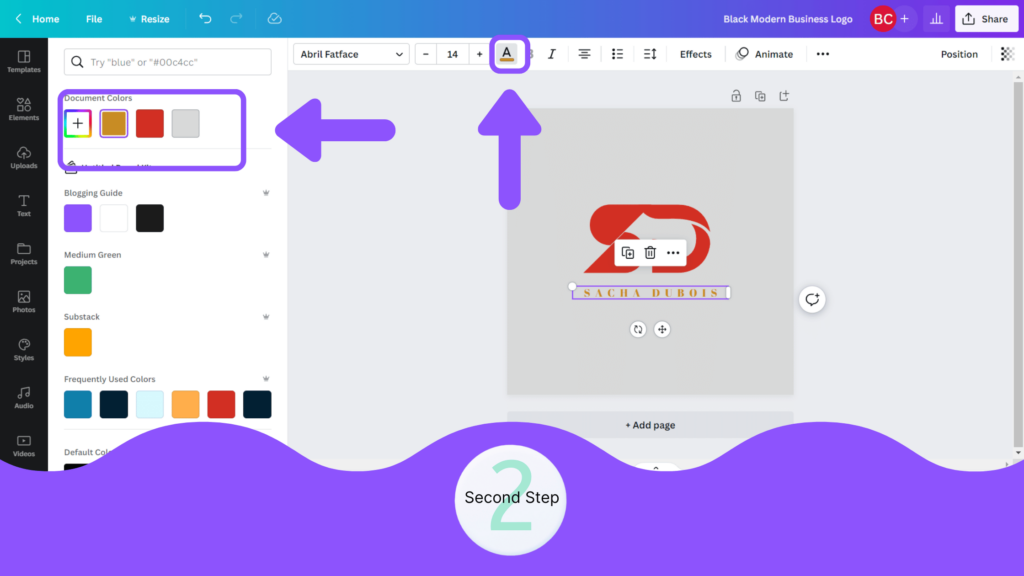Delete selected element with trash icon
The height and width of the screenshot is (576, 1024).
pyautogui.click(x=650, y=253)
